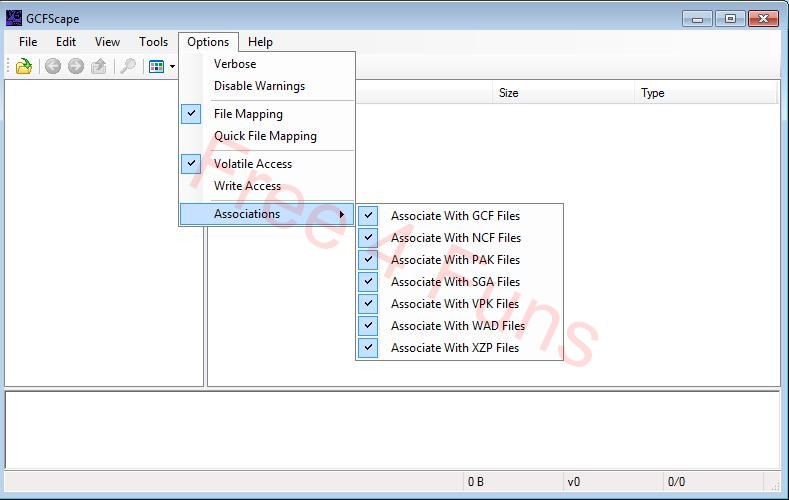
Task: Toggle Associate With WAD Files
Action: [457, 326]
